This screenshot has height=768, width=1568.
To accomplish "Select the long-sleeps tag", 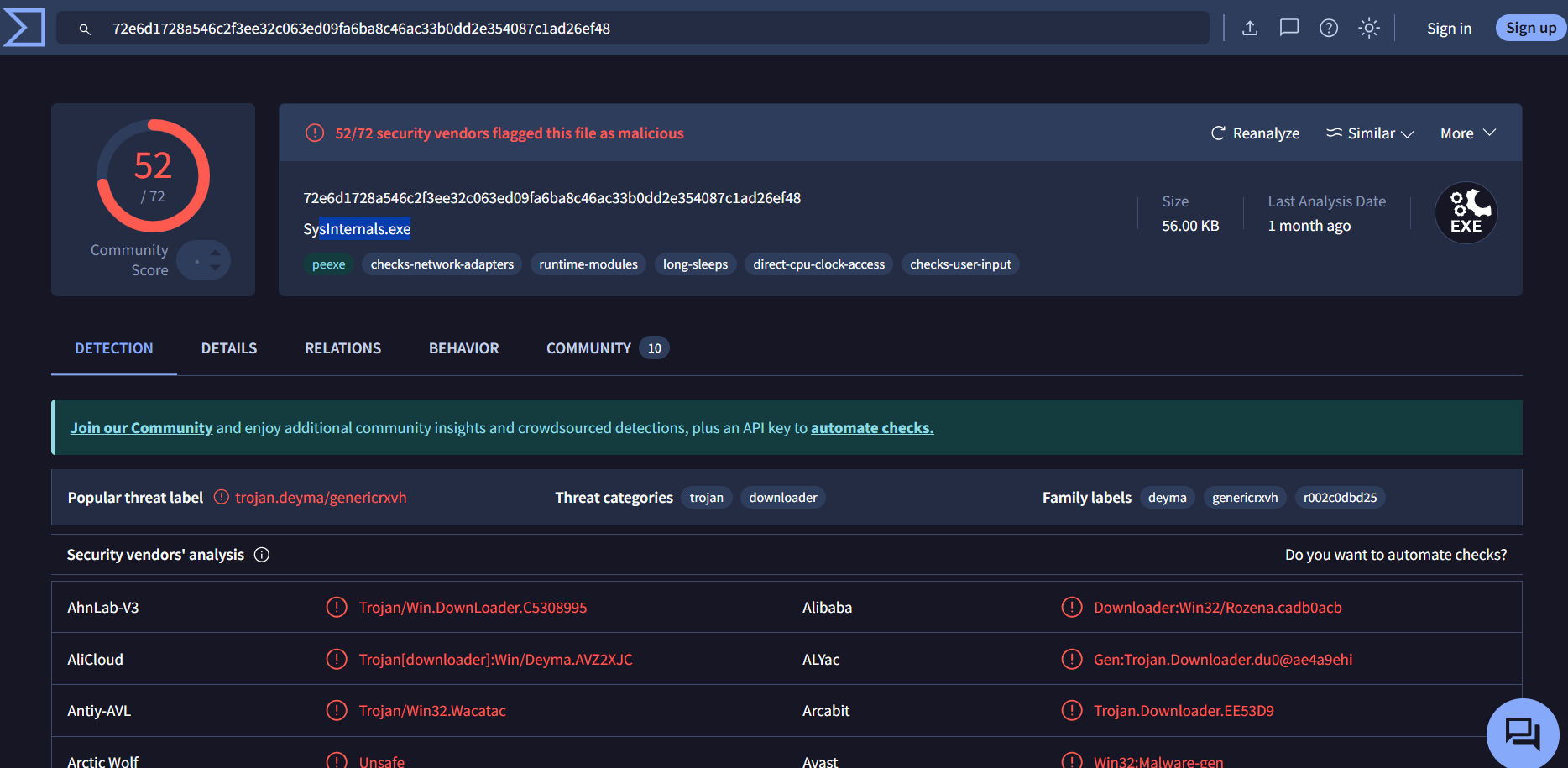I will (695, 264).
